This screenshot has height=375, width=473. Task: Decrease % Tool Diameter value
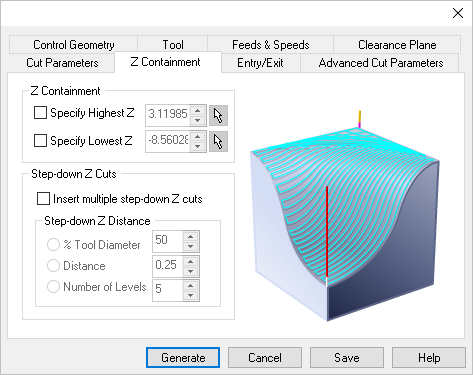(191, 246)
